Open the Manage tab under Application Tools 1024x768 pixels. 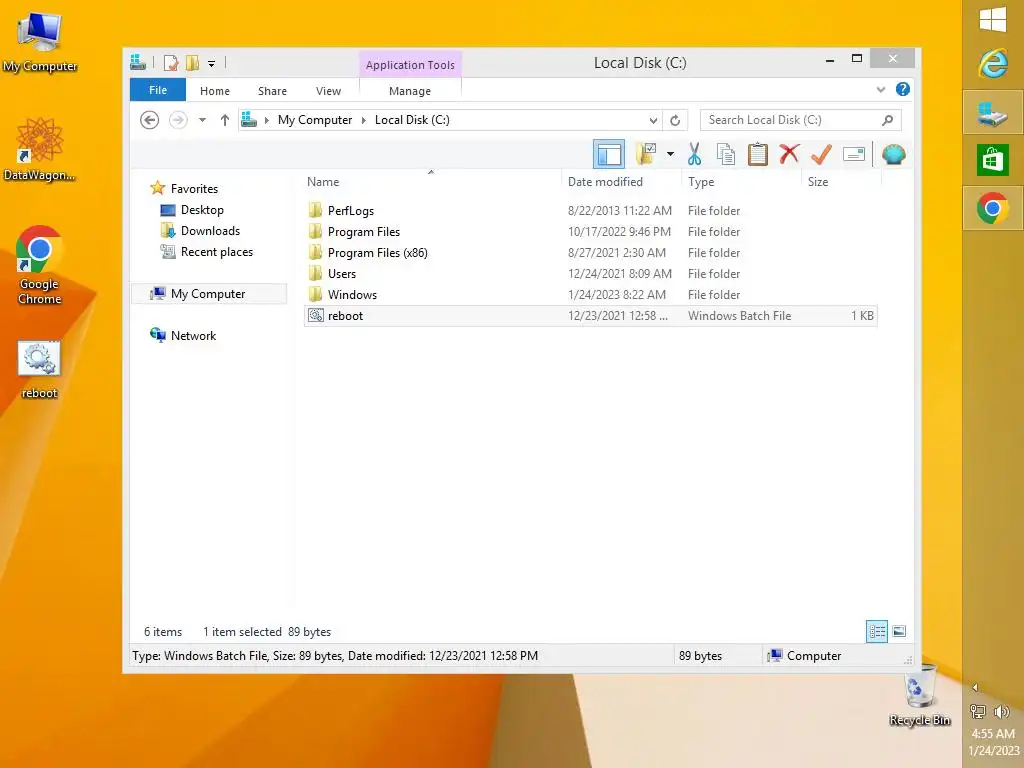pyautogui.click(x=410, y=91)
